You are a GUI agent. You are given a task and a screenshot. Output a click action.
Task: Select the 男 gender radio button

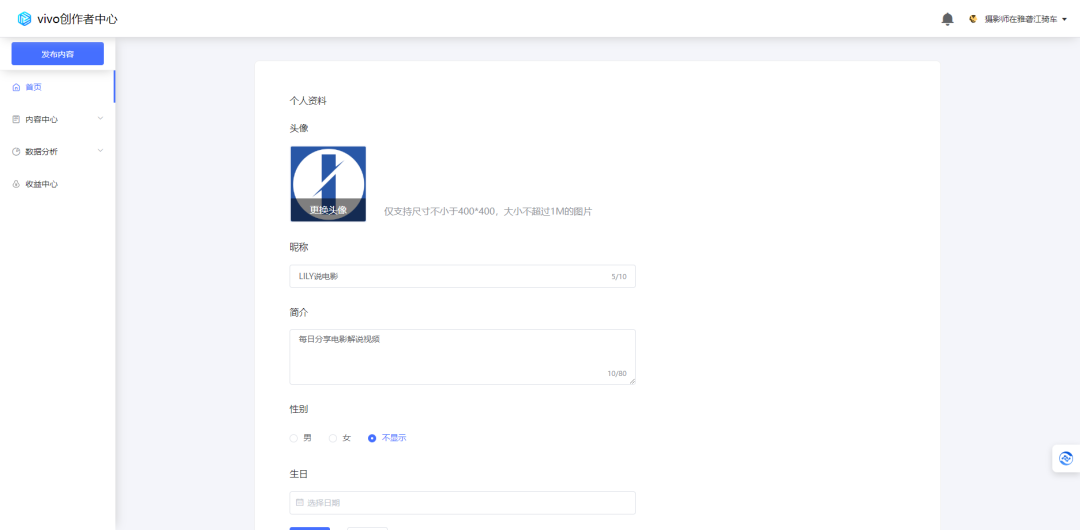(x=294, y=438)
